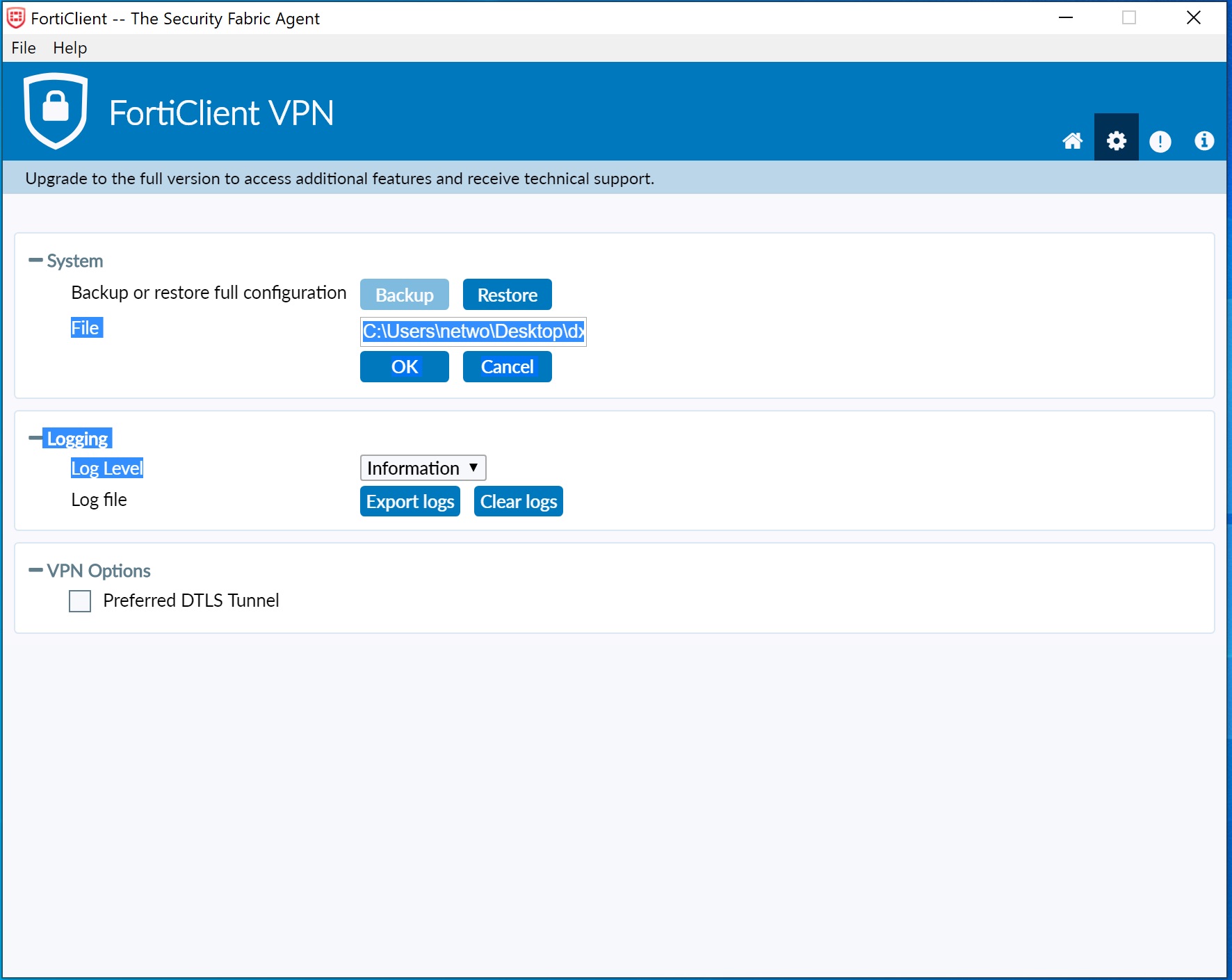Open the About info icon
The height and width of the screenshot is (980, 1232).
[x=1204, y=141]
